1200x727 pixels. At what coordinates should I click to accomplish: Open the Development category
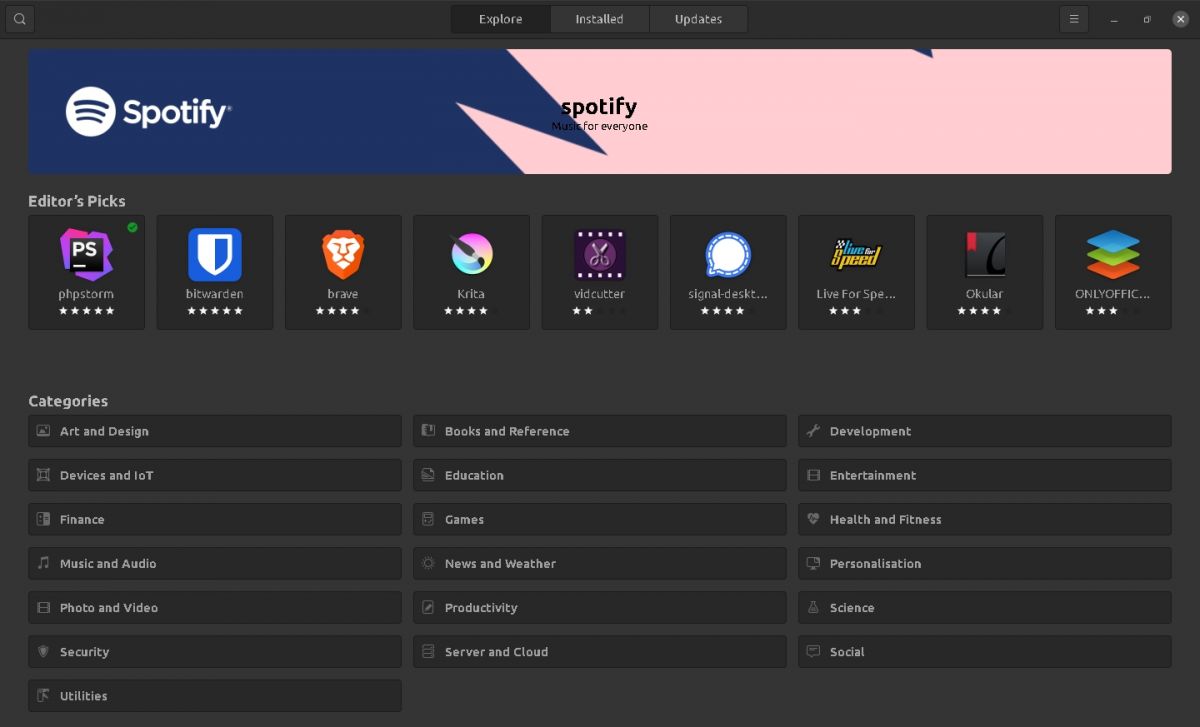point(985,431)
